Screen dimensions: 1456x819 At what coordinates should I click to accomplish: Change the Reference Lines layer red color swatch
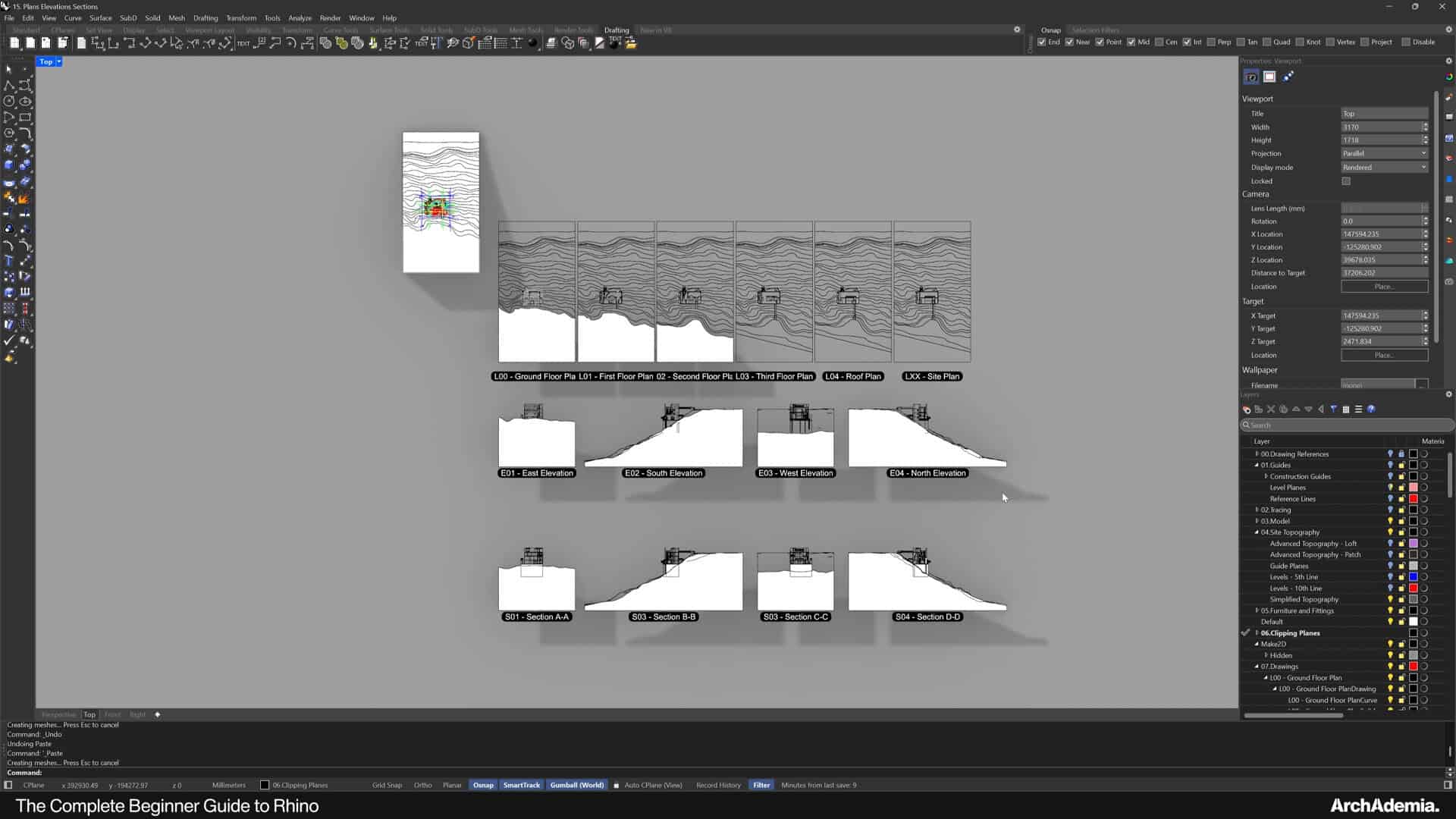pos(1413,499)
